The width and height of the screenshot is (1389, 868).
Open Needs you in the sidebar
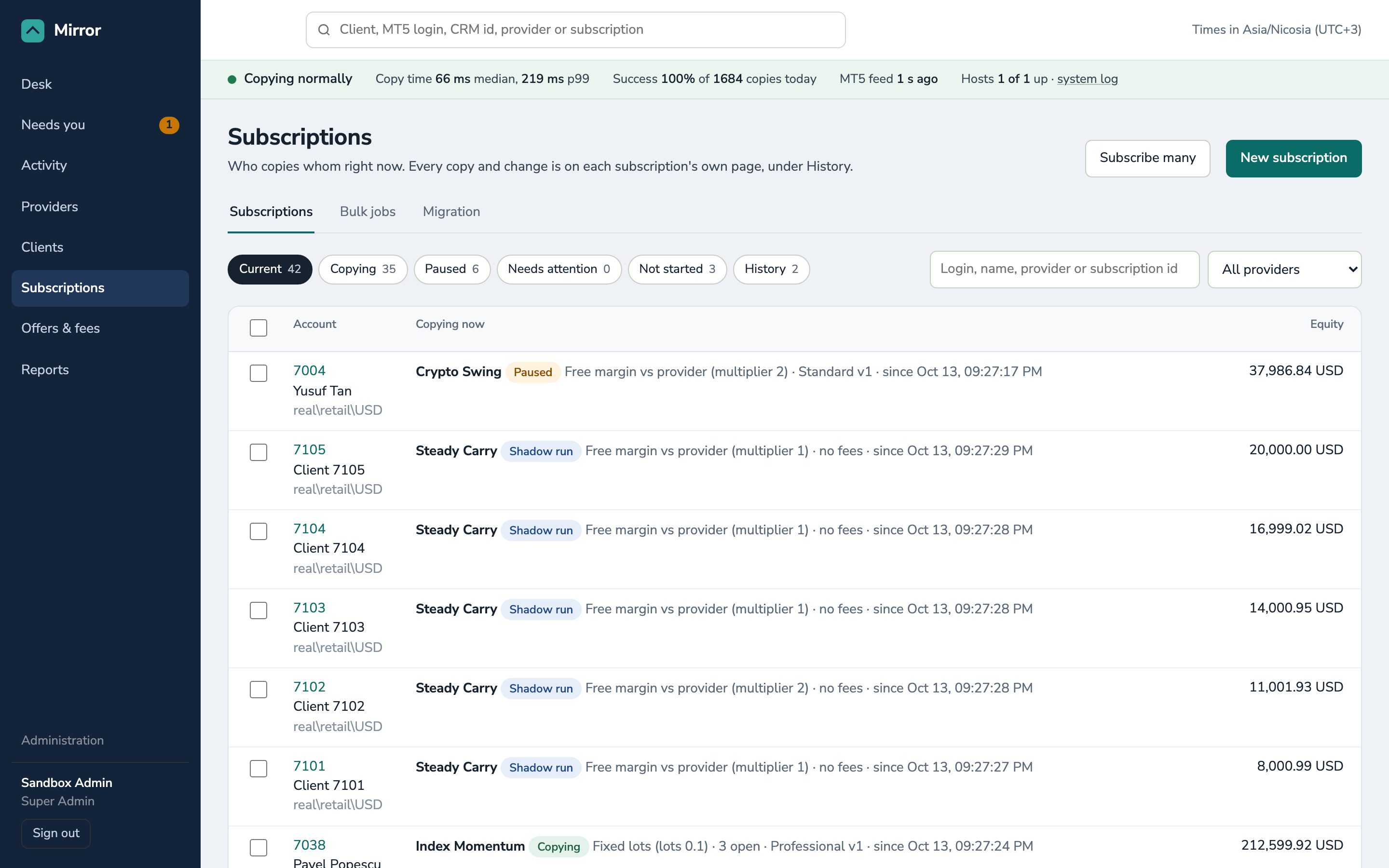(100, 124)
